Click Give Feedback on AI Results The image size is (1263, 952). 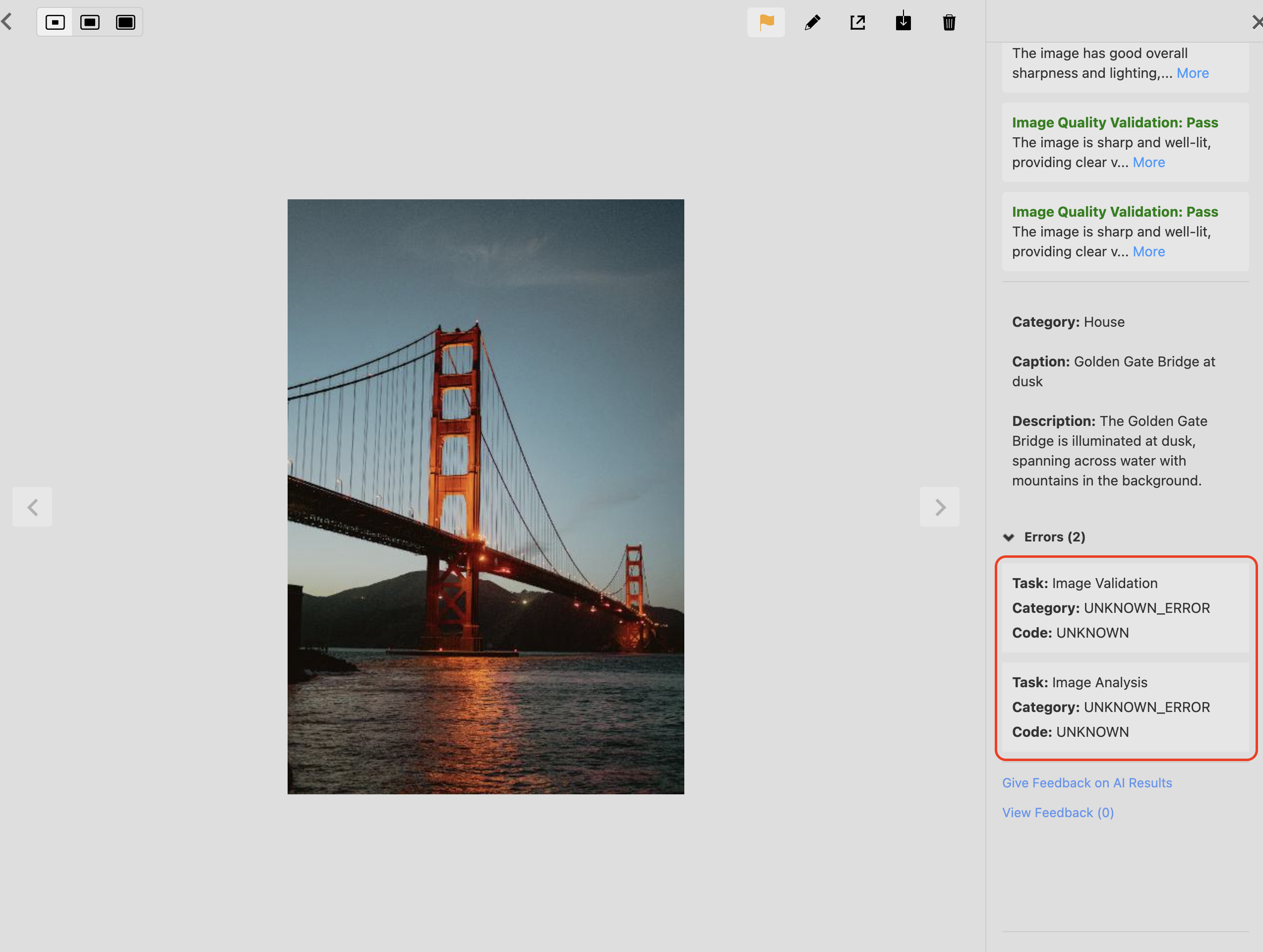[1086, 783]
